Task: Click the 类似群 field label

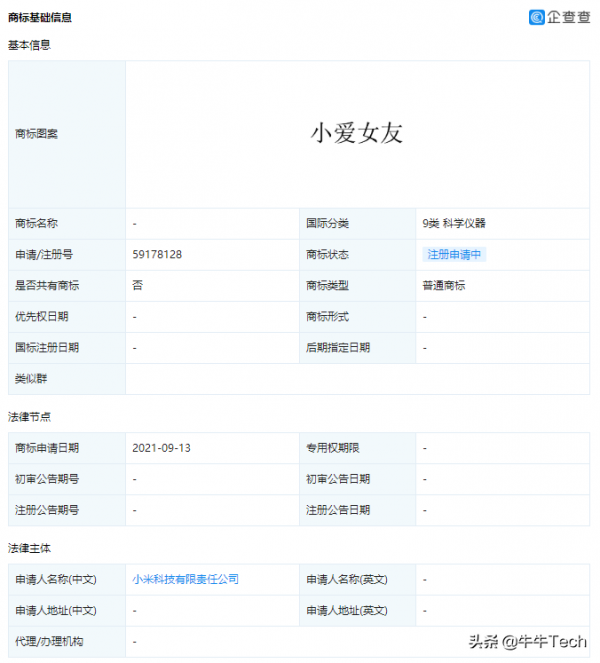Action: 31,378
